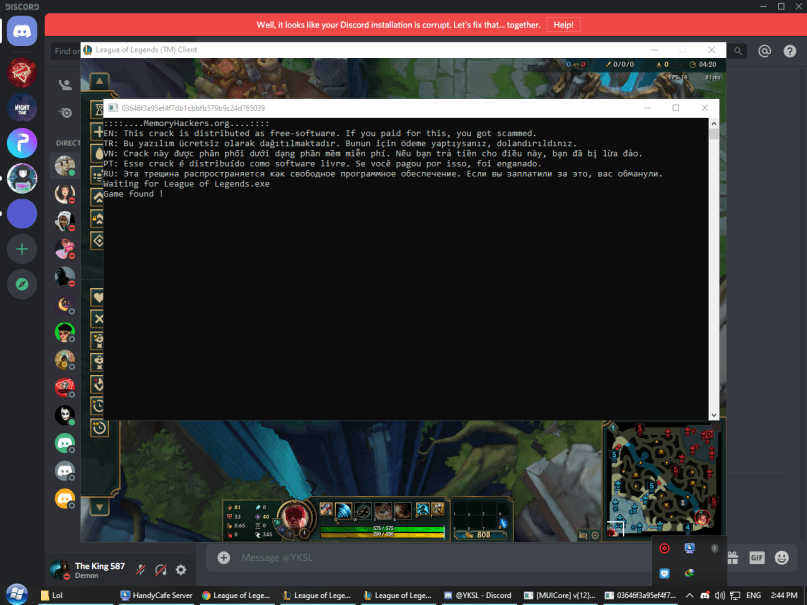
Task: Click the green health bar 575/575
Action: coord(382,528)
